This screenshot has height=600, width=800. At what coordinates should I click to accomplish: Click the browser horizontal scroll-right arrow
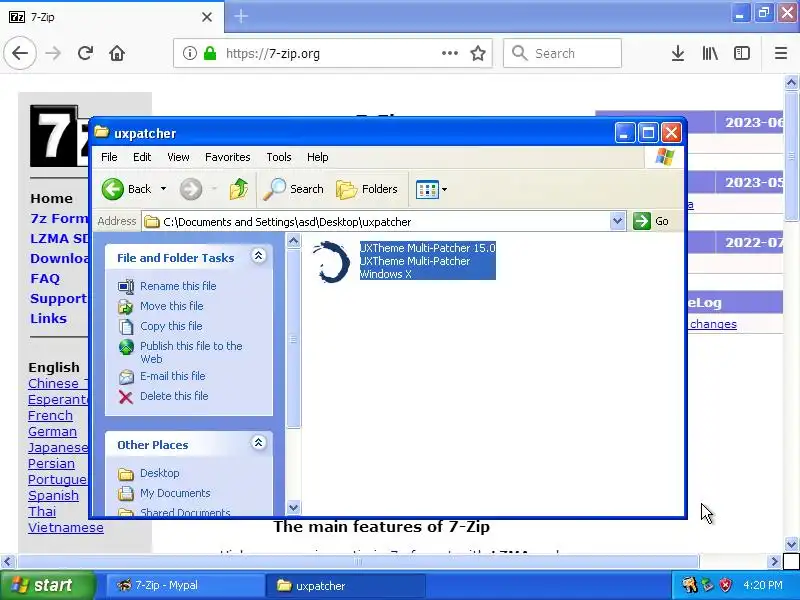coord(774,562)
